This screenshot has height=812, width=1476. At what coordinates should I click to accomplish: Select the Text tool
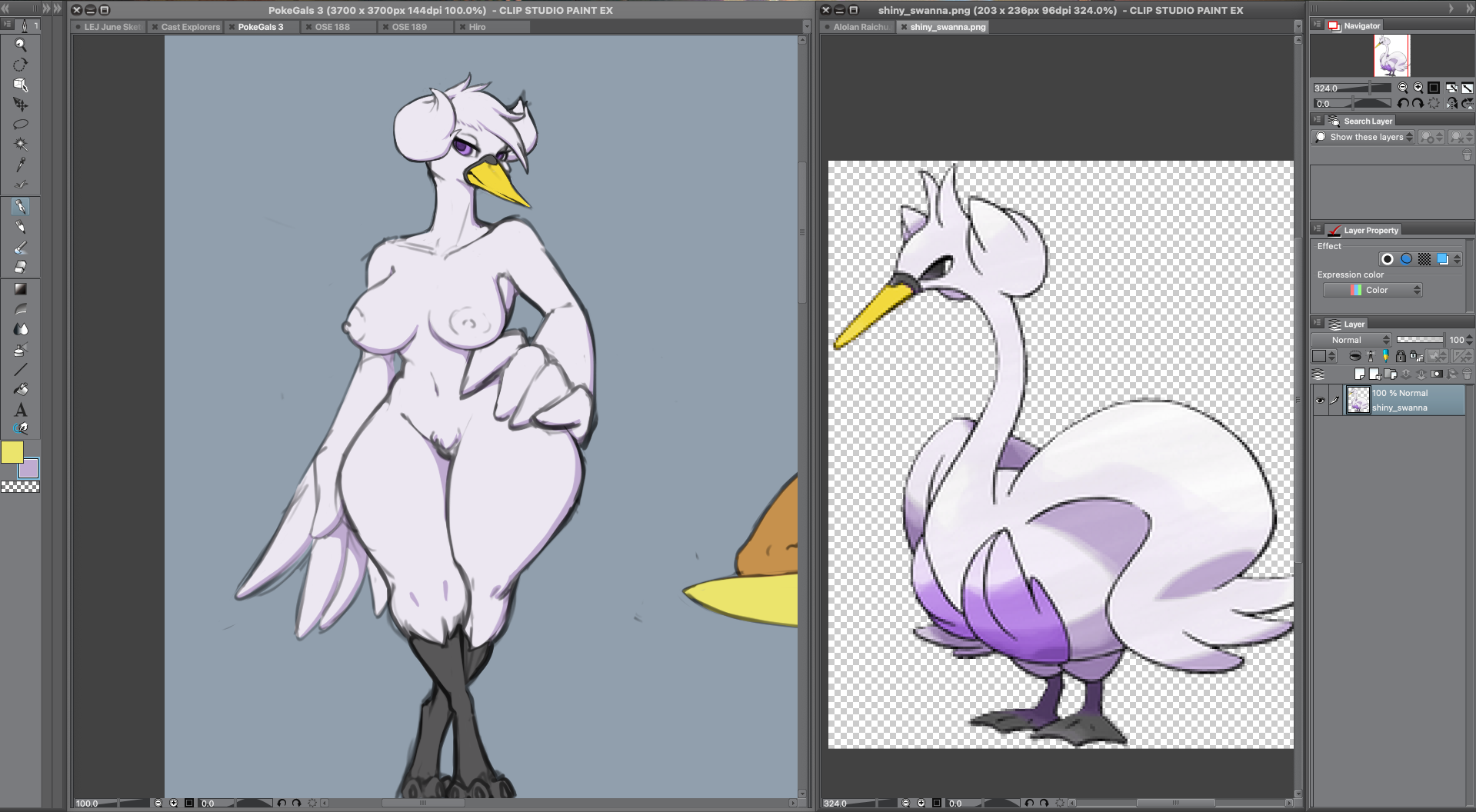tap(21, 409)
